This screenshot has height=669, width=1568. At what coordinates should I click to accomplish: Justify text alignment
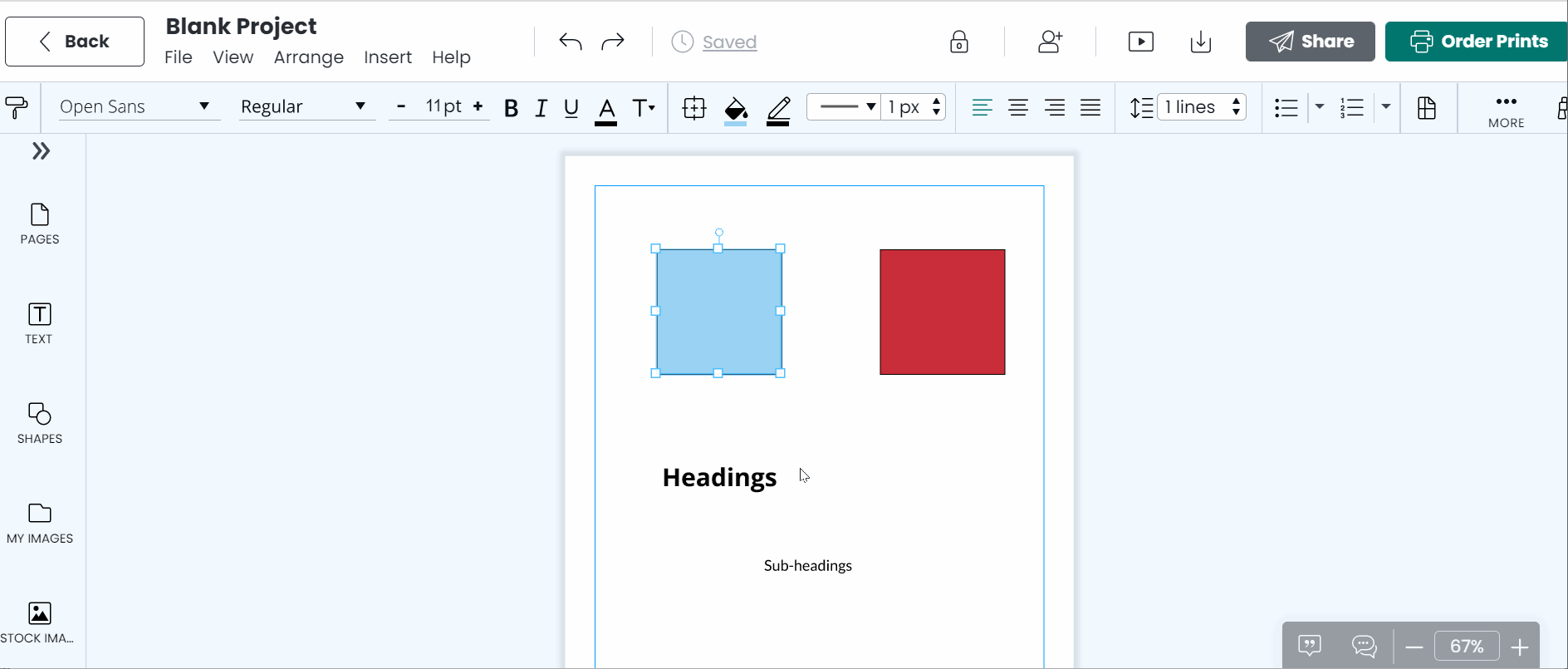(1090, 108)
